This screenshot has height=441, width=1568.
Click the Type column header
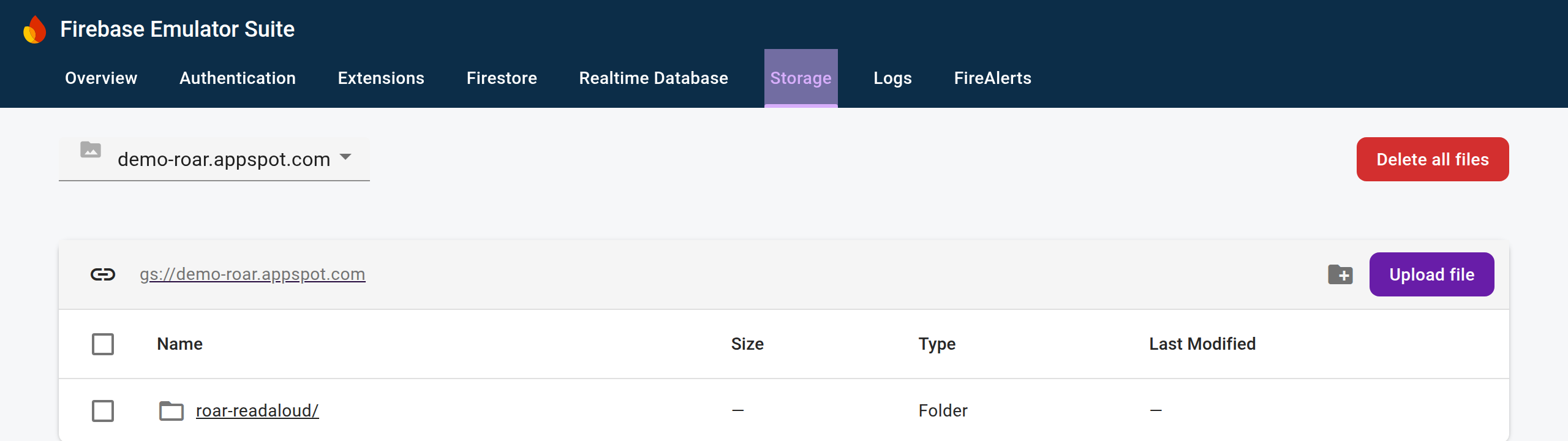[937, 344]
